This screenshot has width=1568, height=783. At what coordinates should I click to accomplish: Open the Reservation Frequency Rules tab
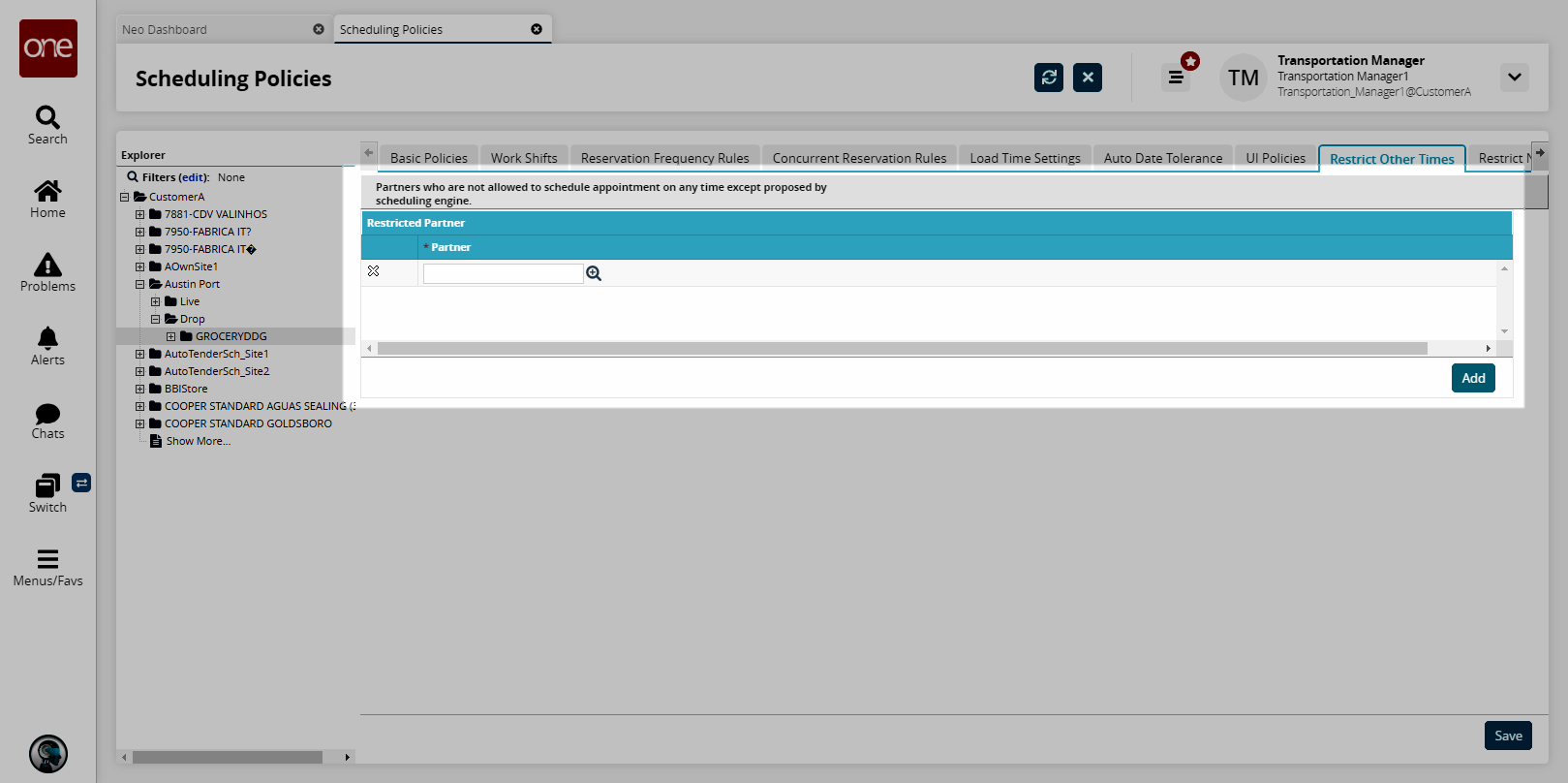[665, 158]
